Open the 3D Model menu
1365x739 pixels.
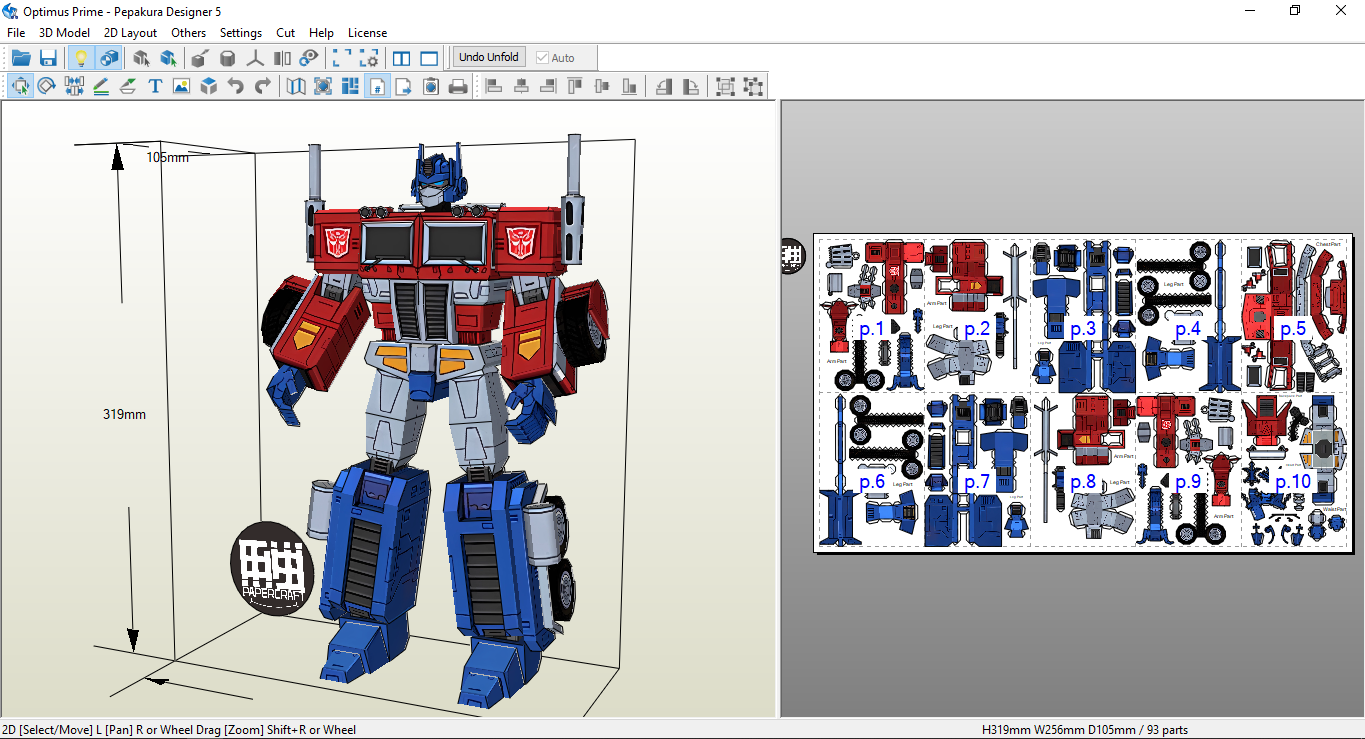(64, 33)
